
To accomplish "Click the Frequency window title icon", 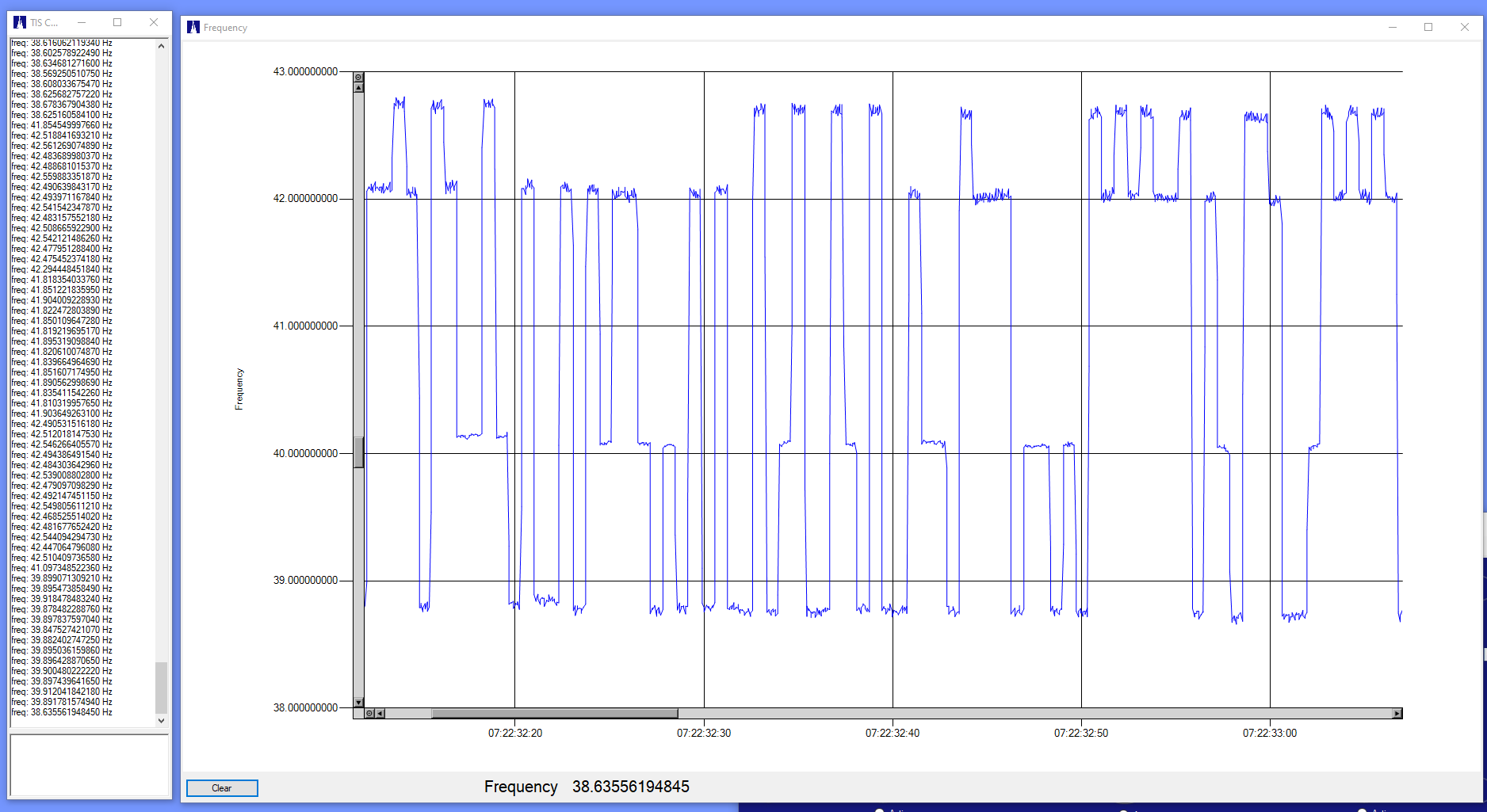I will pos(193,28).
